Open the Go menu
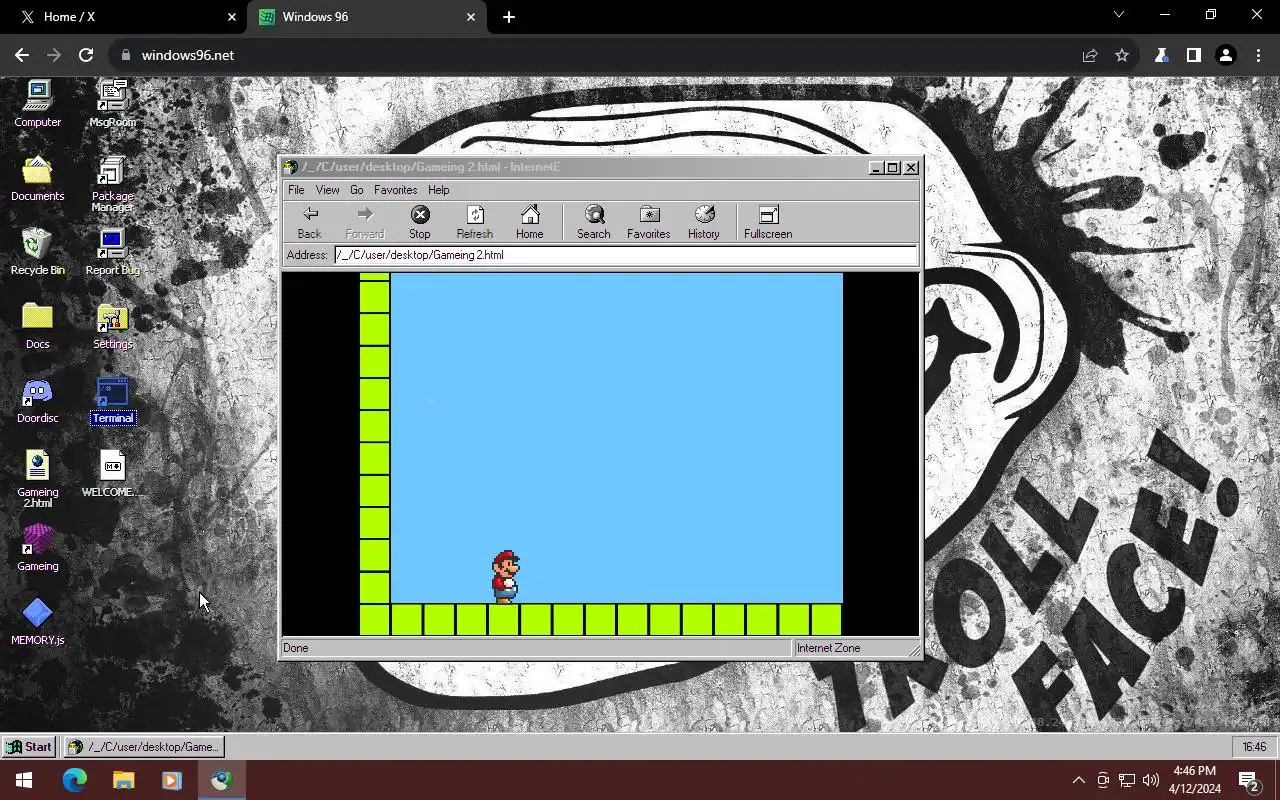This screenshot has width=1280, height=800. pyautogui.click(x=357, y=190)
